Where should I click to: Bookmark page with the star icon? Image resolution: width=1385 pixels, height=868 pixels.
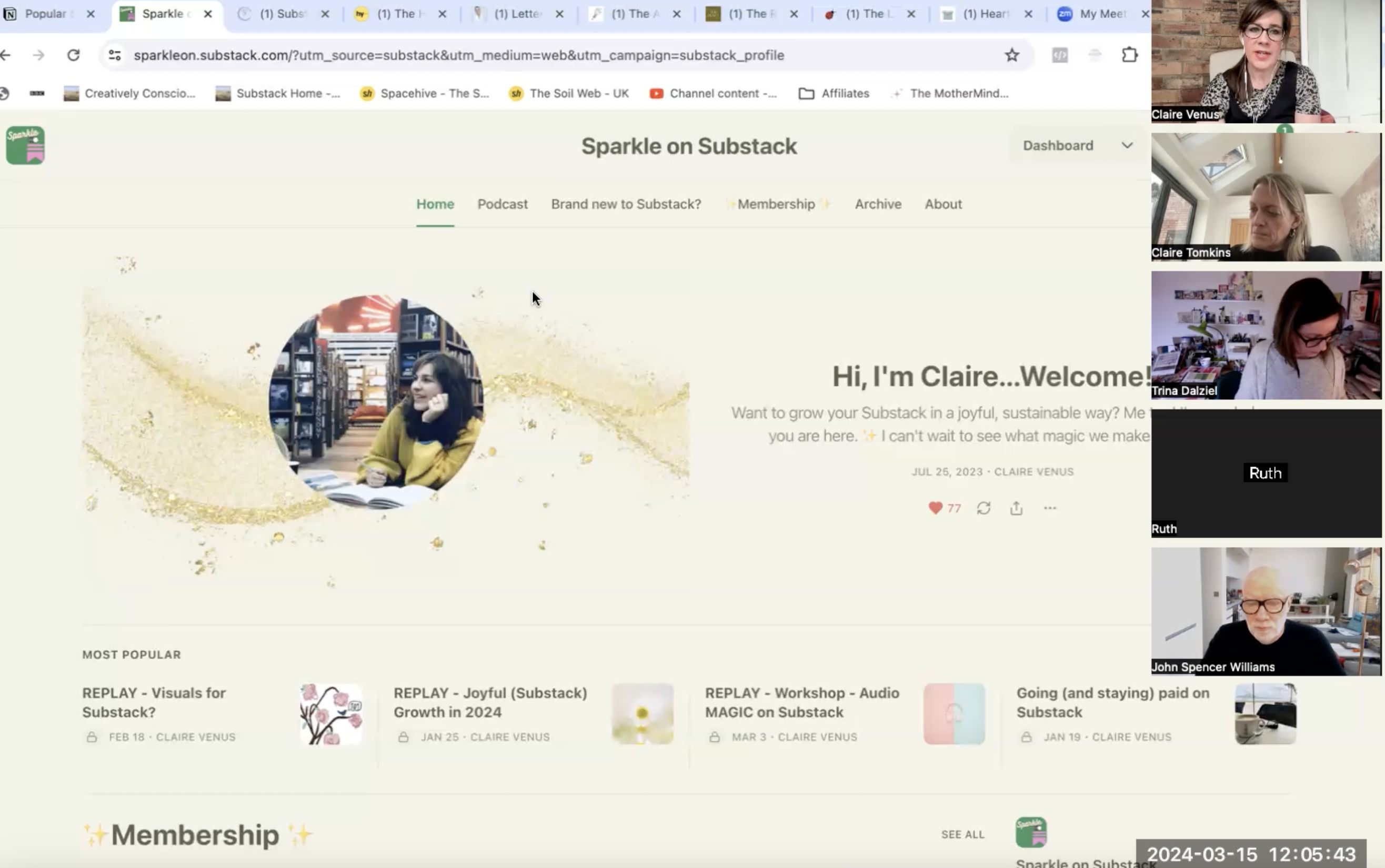1012,55
